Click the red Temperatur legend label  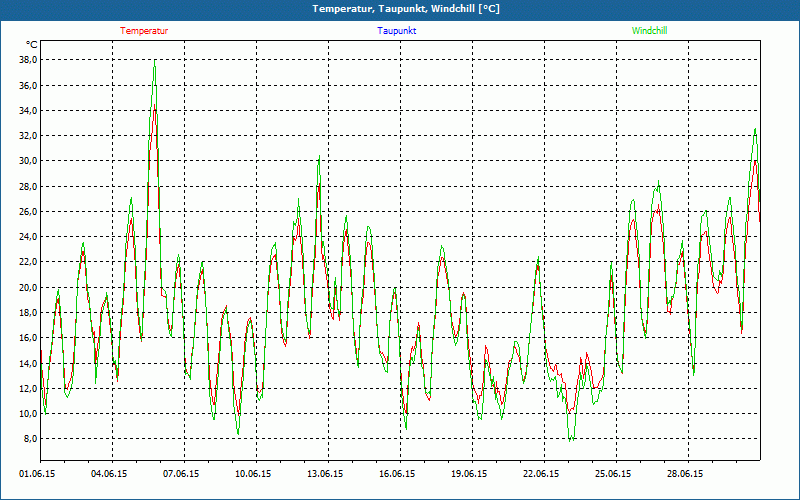pos(144,31)
